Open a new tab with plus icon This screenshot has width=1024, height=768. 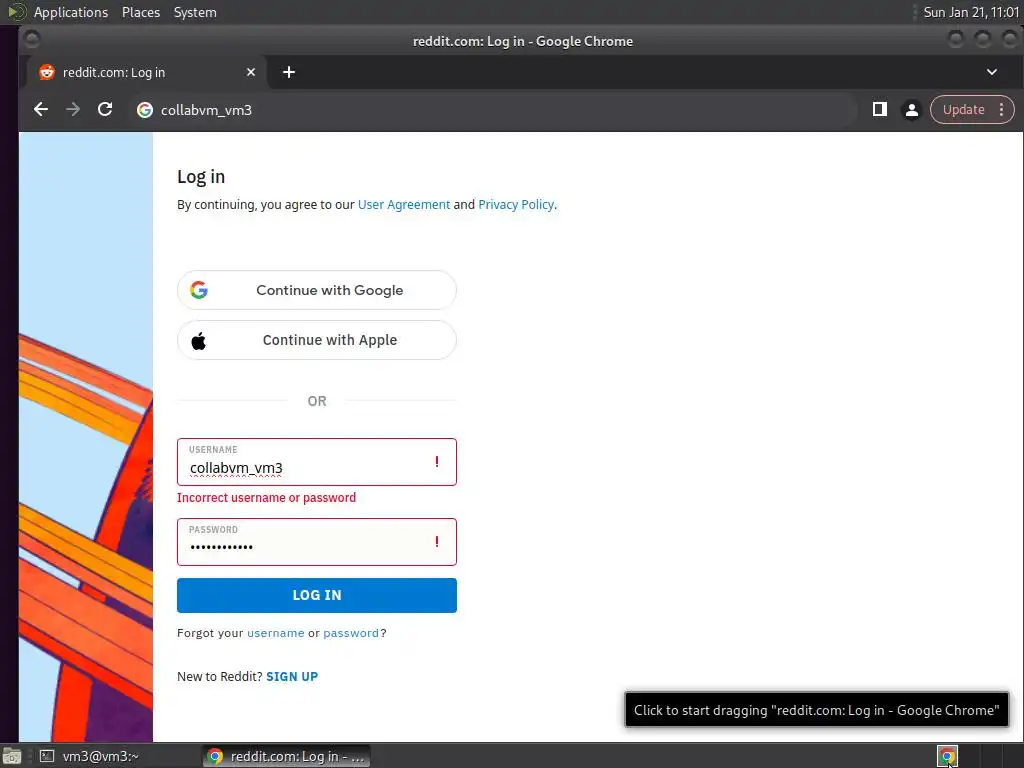coord(289,72)
